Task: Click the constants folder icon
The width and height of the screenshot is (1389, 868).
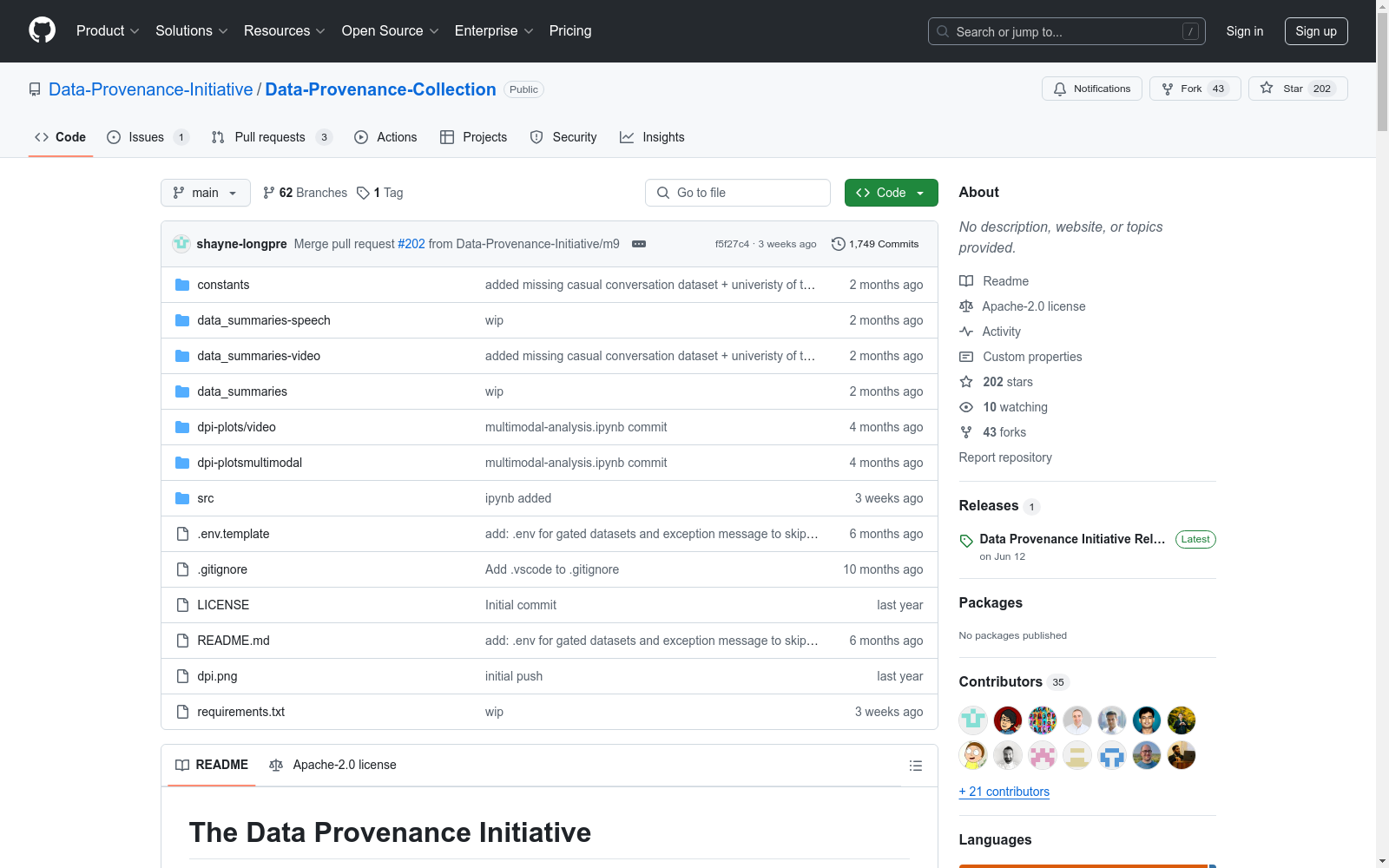Action: click(182, 285)
